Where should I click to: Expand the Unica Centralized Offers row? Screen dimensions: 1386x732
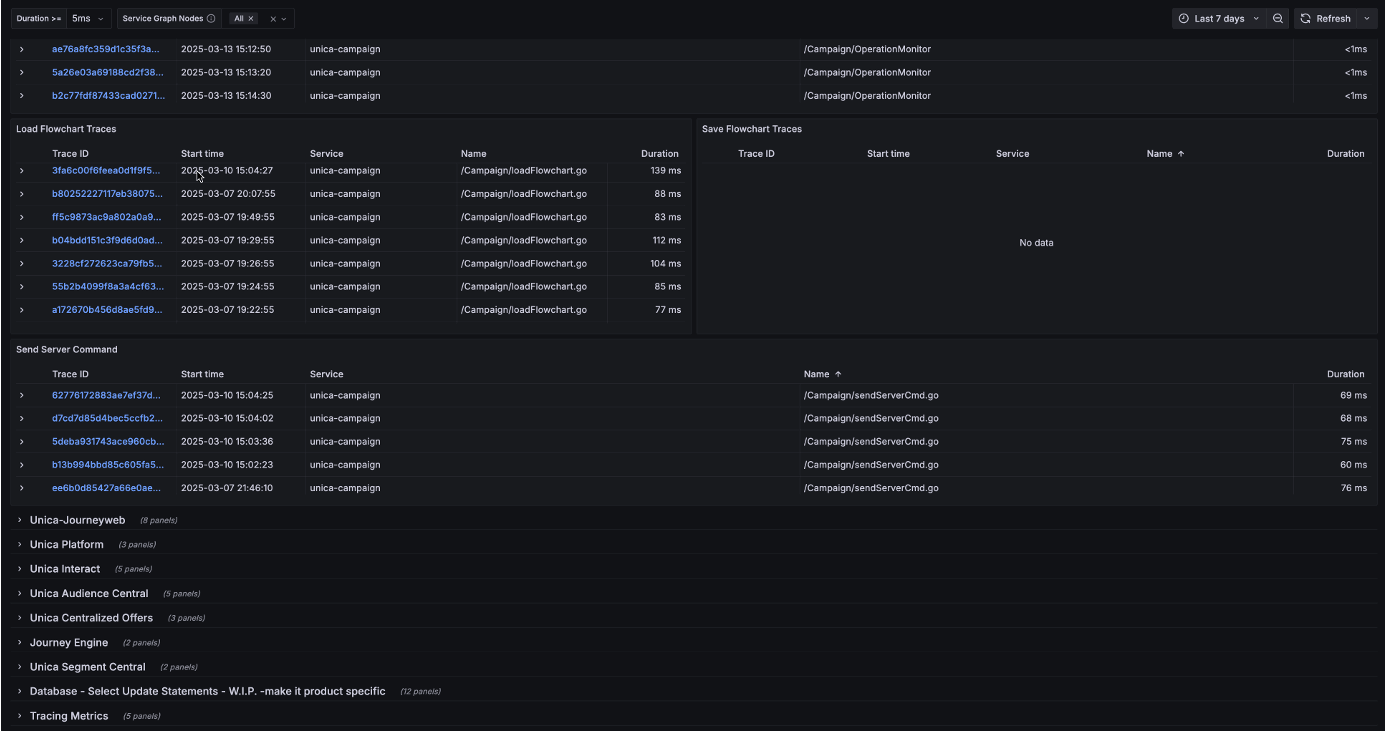92,618
